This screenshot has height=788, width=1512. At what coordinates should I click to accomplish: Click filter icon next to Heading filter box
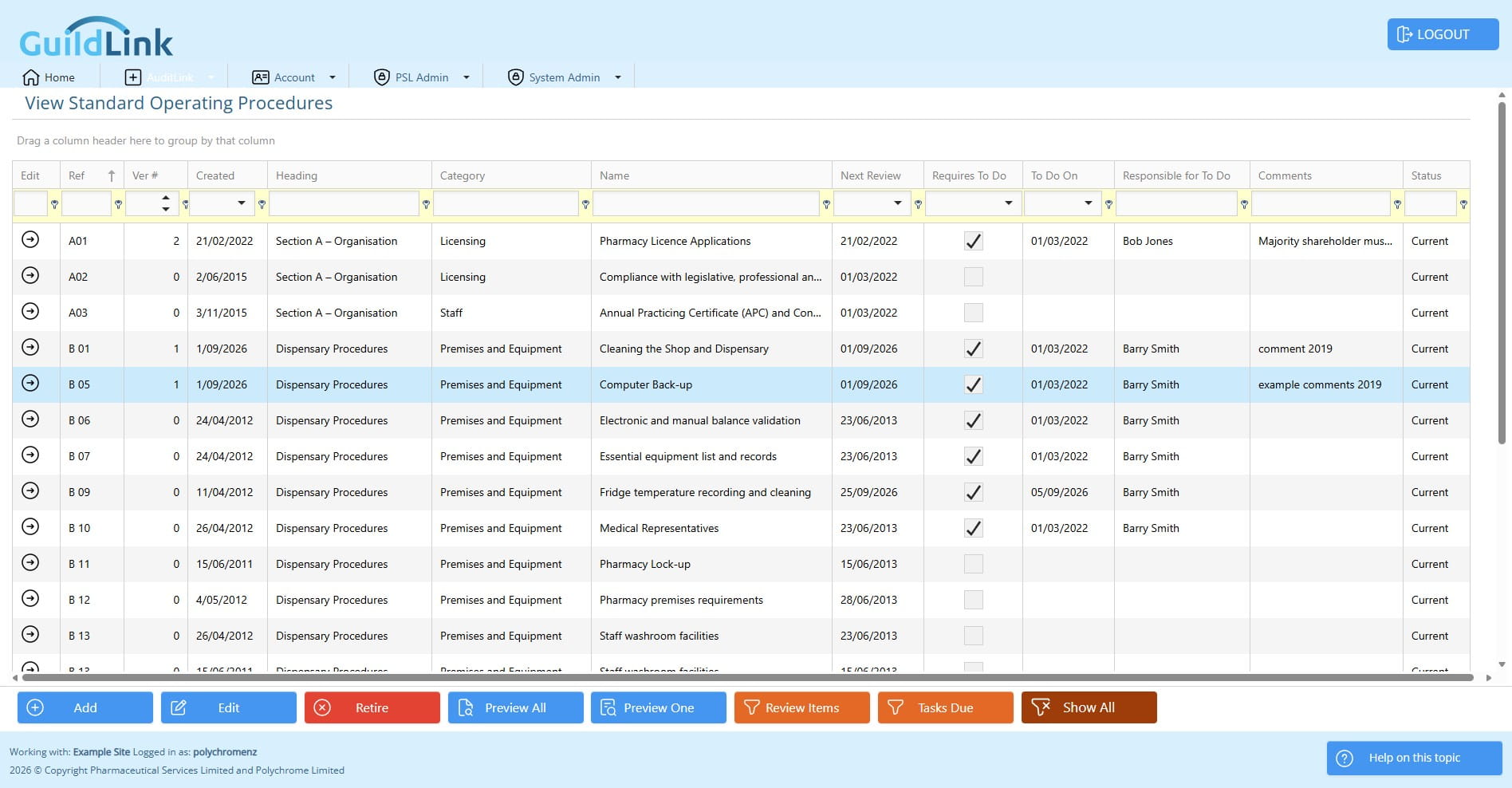click(426, 204)
